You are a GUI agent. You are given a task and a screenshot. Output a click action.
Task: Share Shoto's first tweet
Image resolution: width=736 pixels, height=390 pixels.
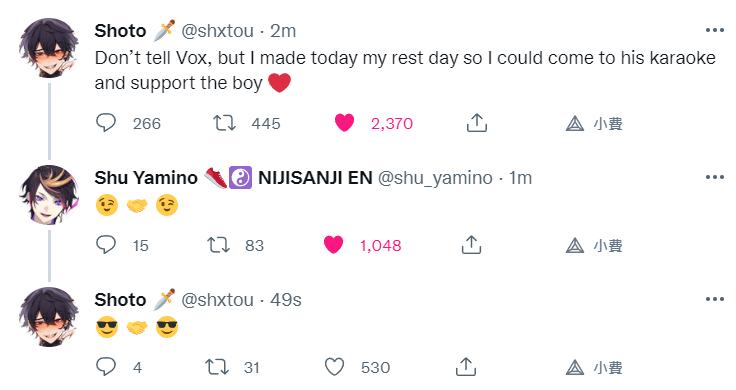[476, 122]
